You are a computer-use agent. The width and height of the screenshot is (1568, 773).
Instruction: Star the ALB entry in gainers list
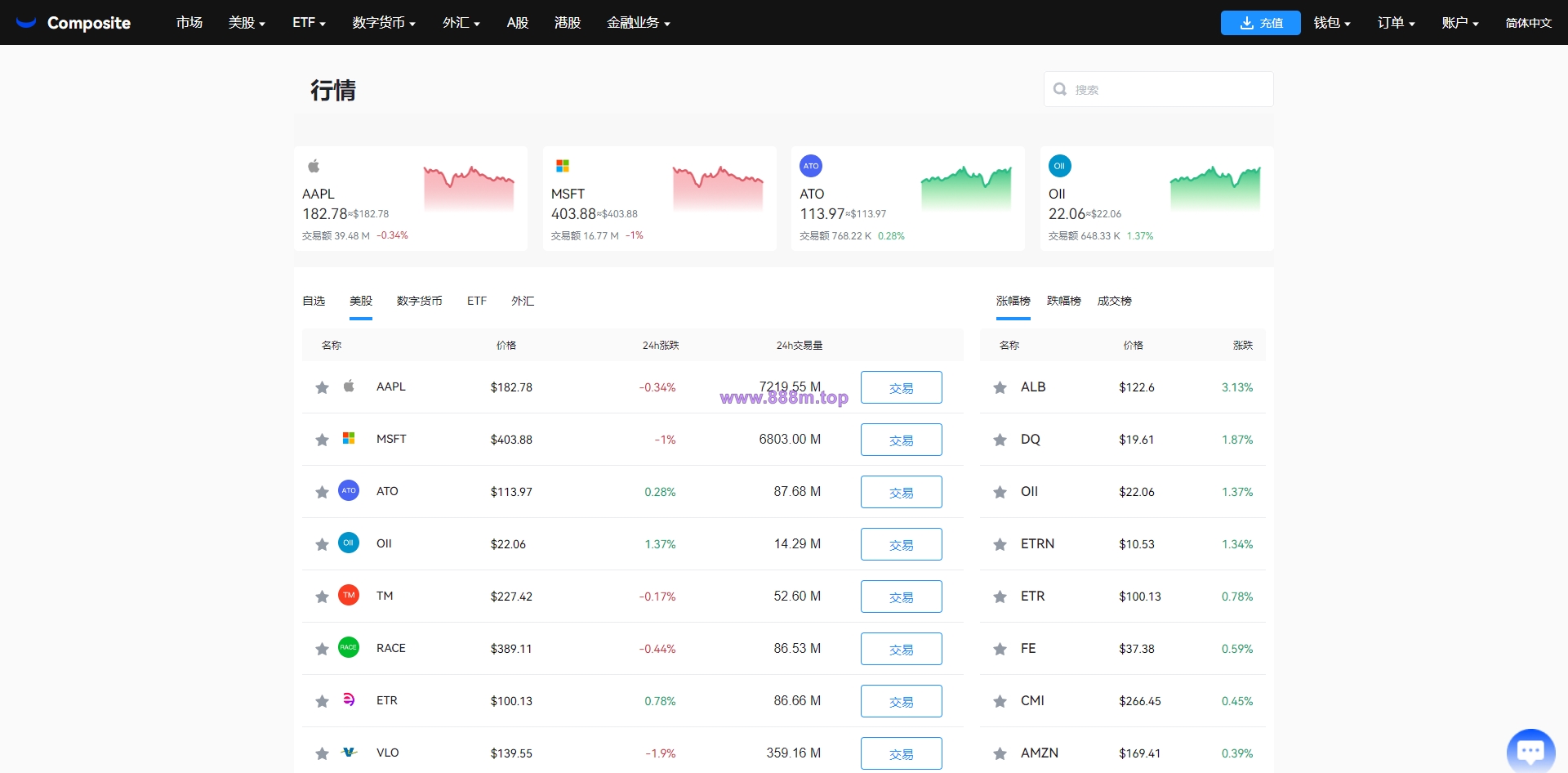click(1000, 387)
